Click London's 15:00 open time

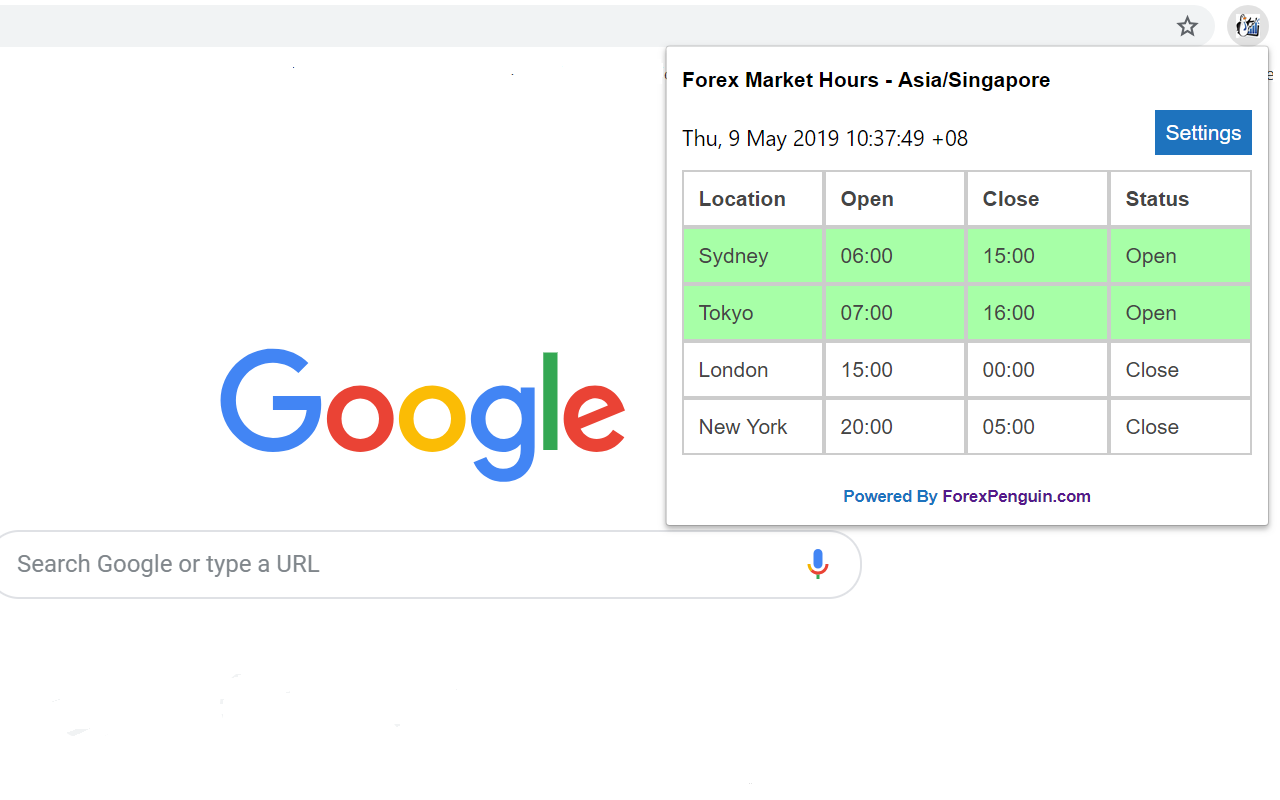(x=895, y=370)
